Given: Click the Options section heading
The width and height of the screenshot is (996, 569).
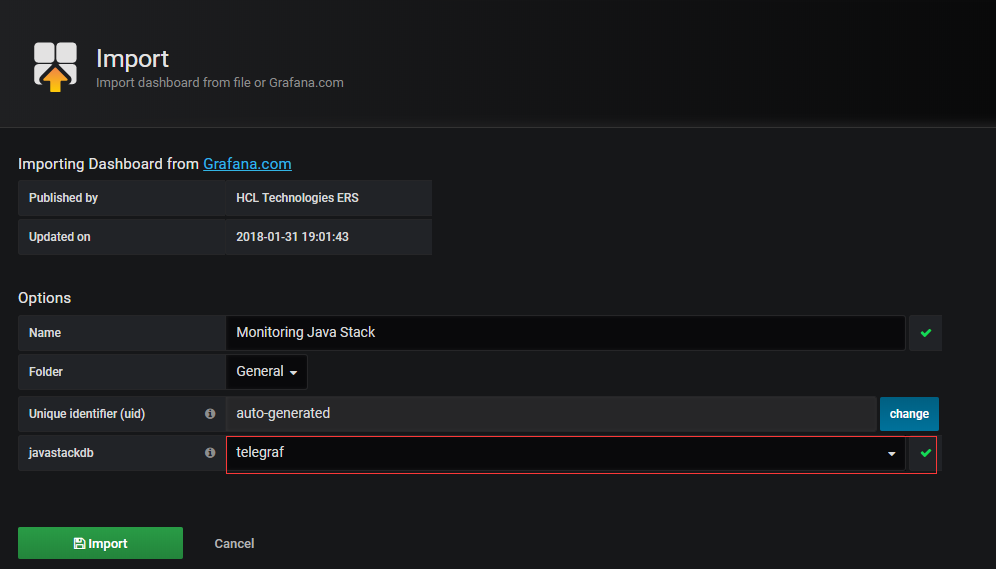Looking at the screenshot, I should pyautogui.click(x=45, y=298).
